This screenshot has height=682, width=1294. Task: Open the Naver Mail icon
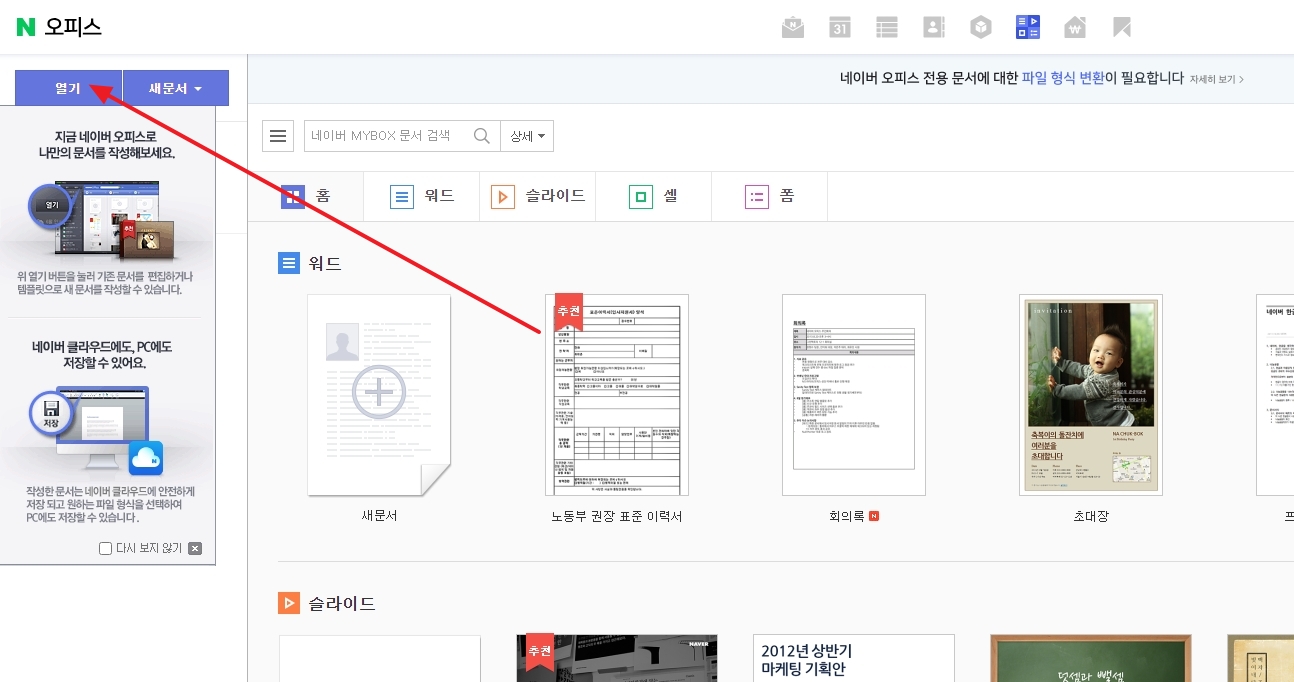click(x=793, y=27)
